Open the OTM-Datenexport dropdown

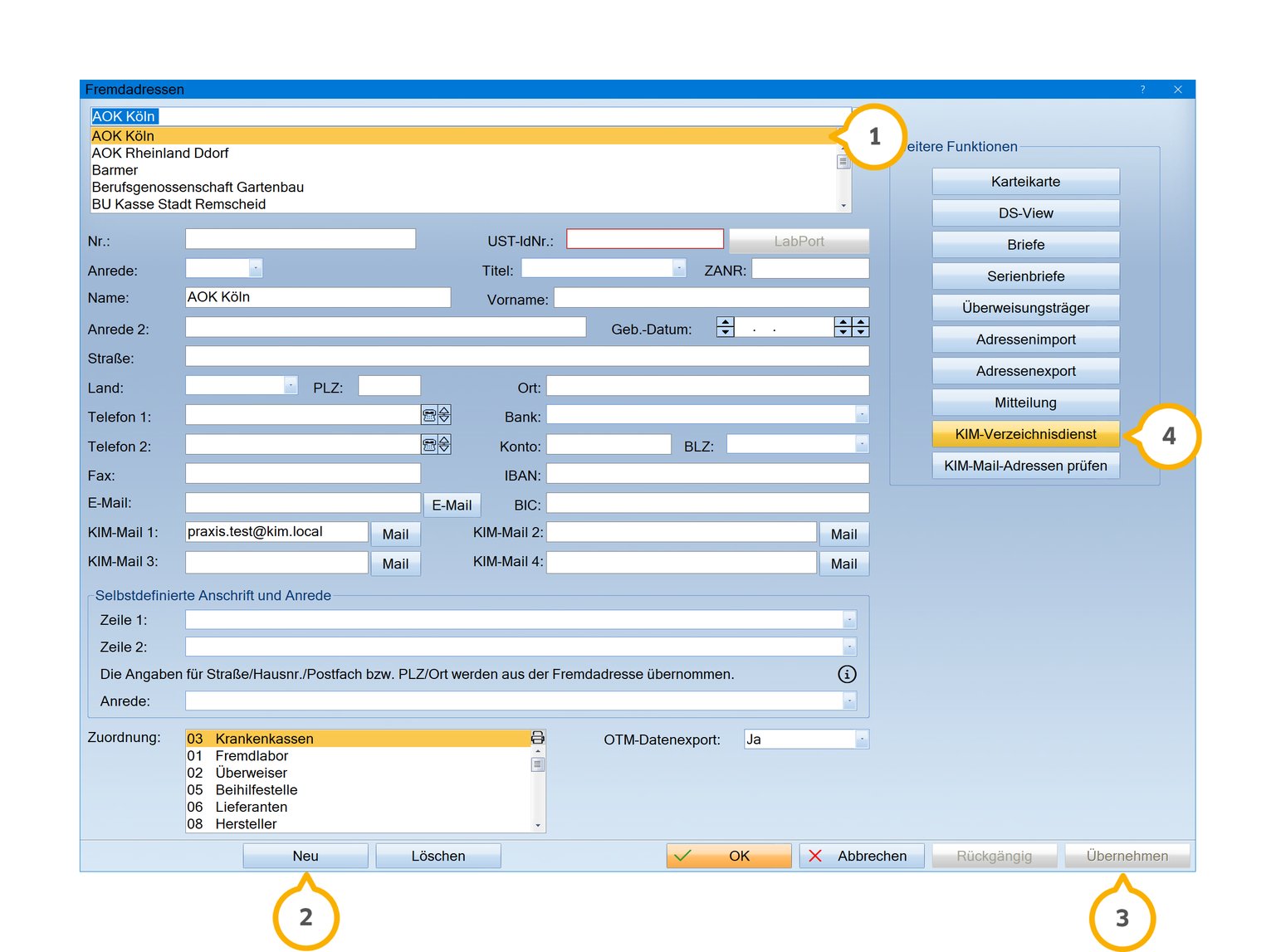(x=862, y=739)
